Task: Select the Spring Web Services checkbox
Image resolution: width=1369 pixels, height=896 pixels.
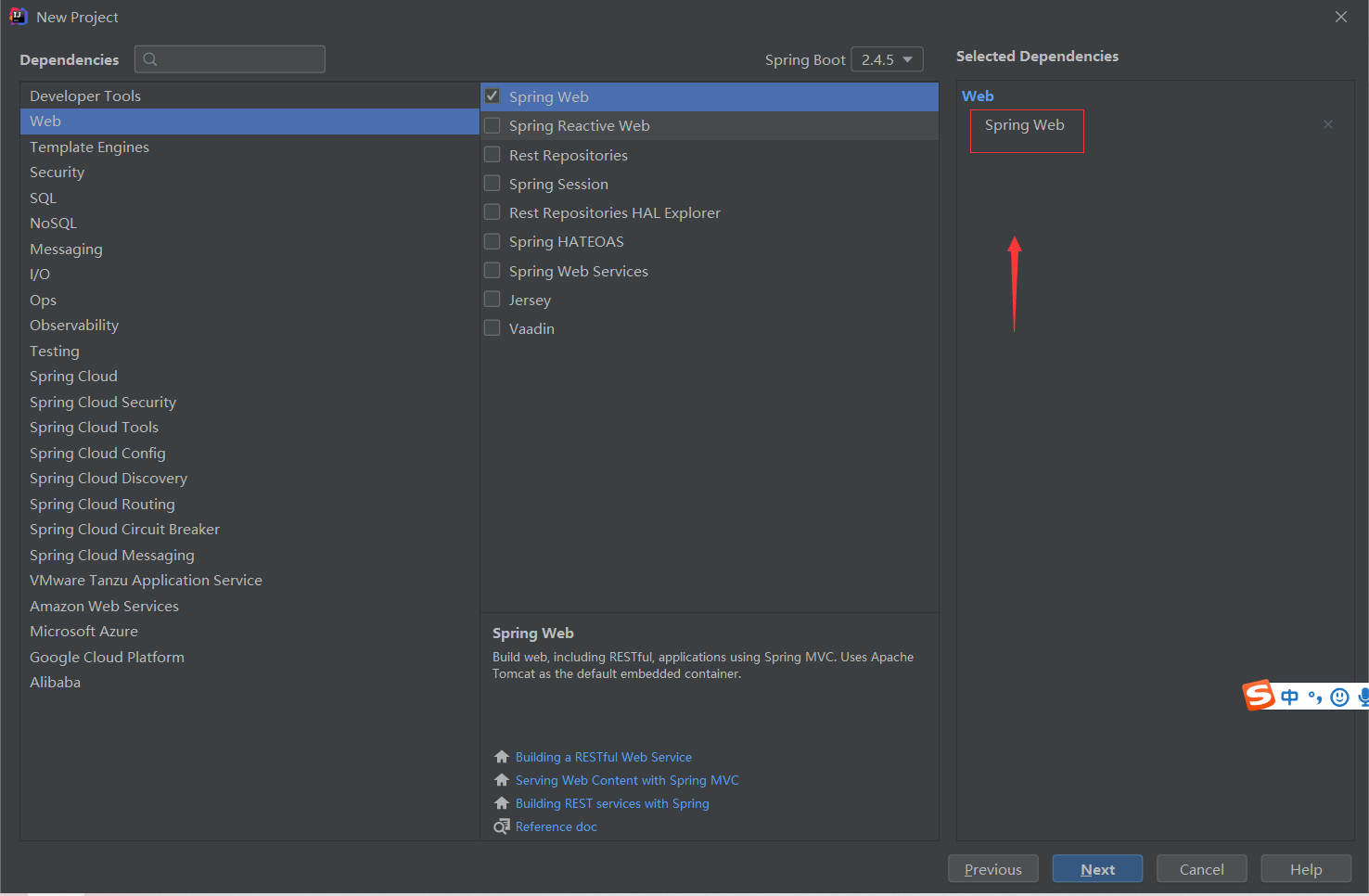Action: (x=493, y=271)
